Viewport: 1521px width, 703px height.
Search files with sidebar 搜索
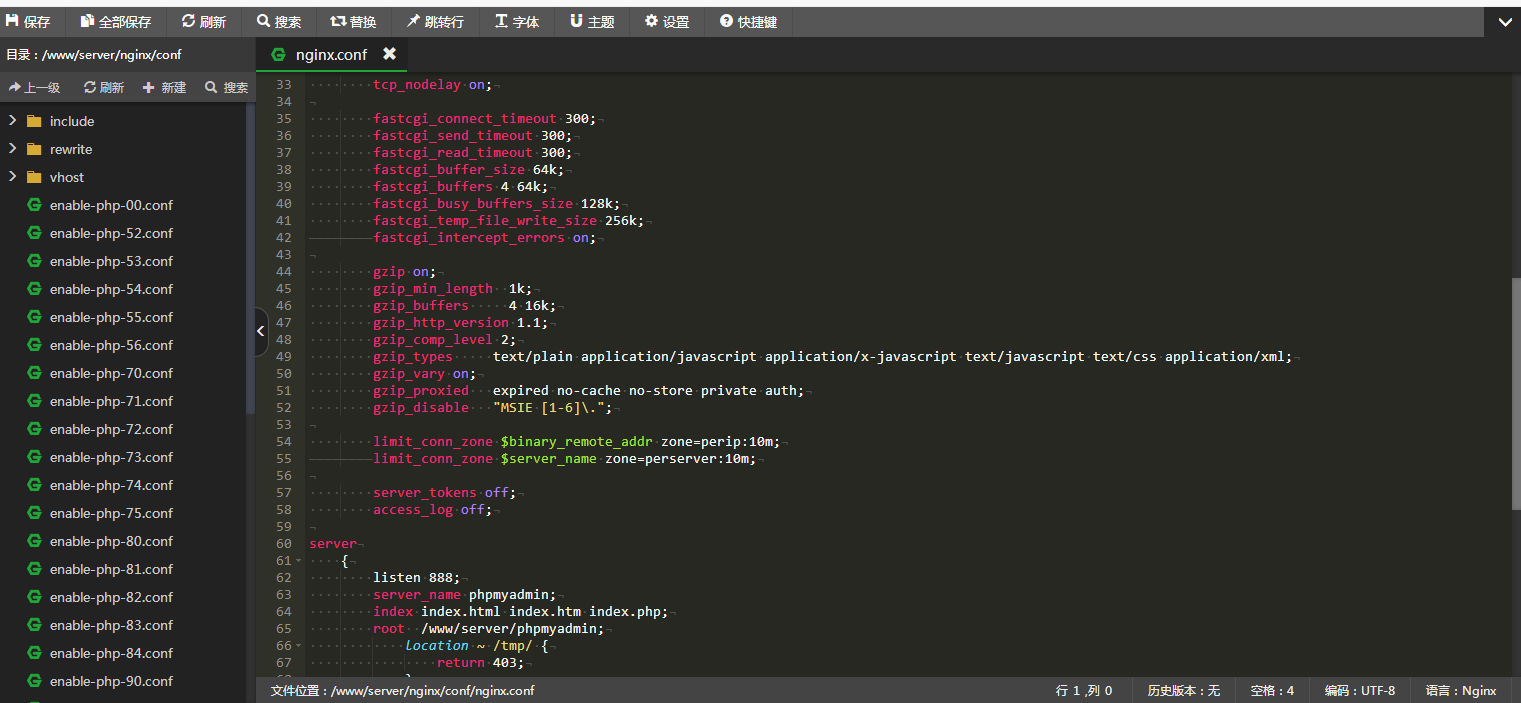click(227, 87)
